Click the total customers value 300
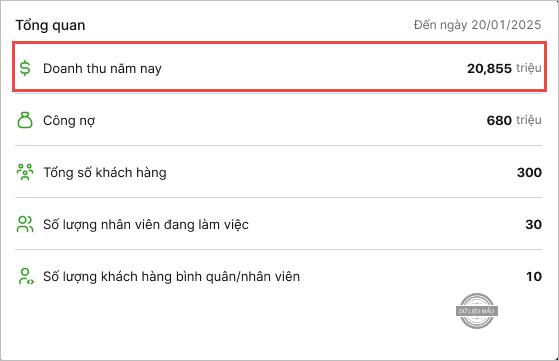This screenshot has width=559, height=361. [529, 172]
